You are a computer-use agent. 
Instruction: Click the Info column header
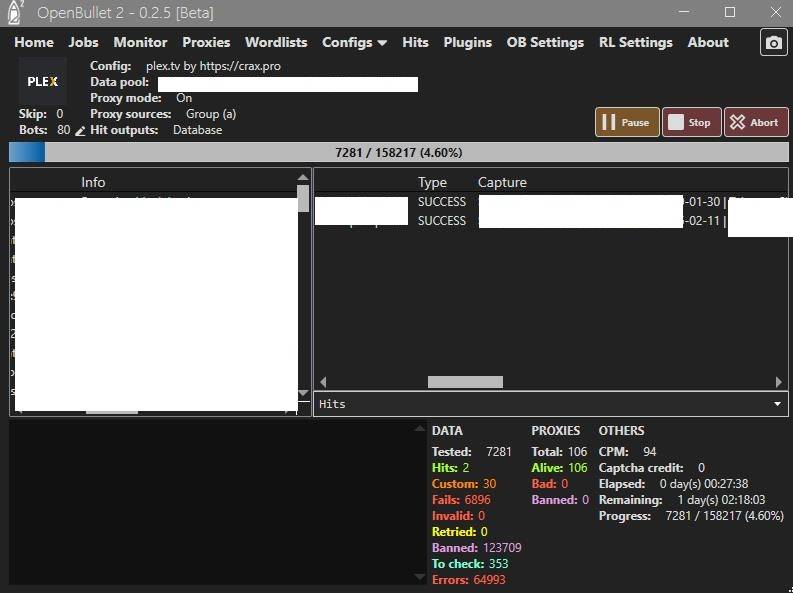pos(93,182)
